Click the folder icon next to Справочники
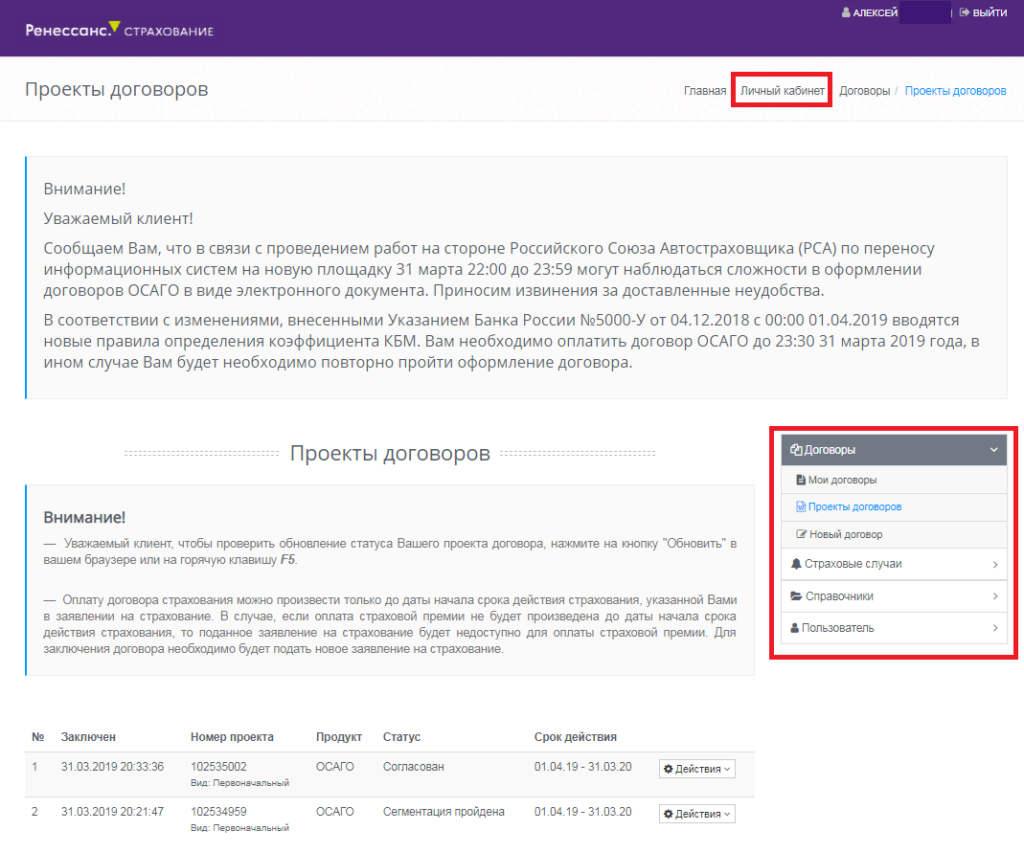Image resolution: width=1024 pixels, height=853 pixels. (x=796, y=596)
